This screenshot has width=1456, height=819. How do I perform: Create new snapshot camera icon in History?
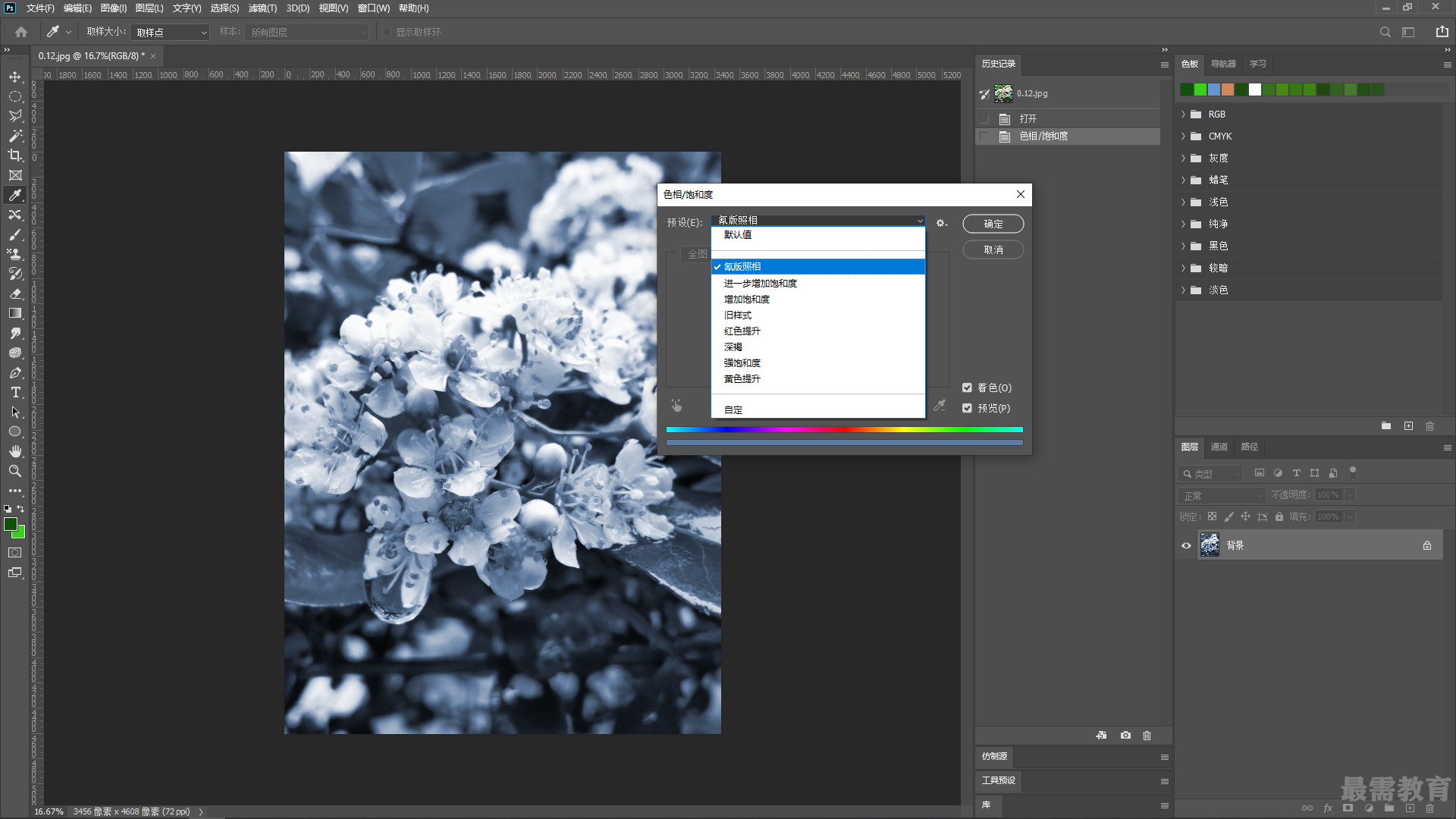point(1125,735)
